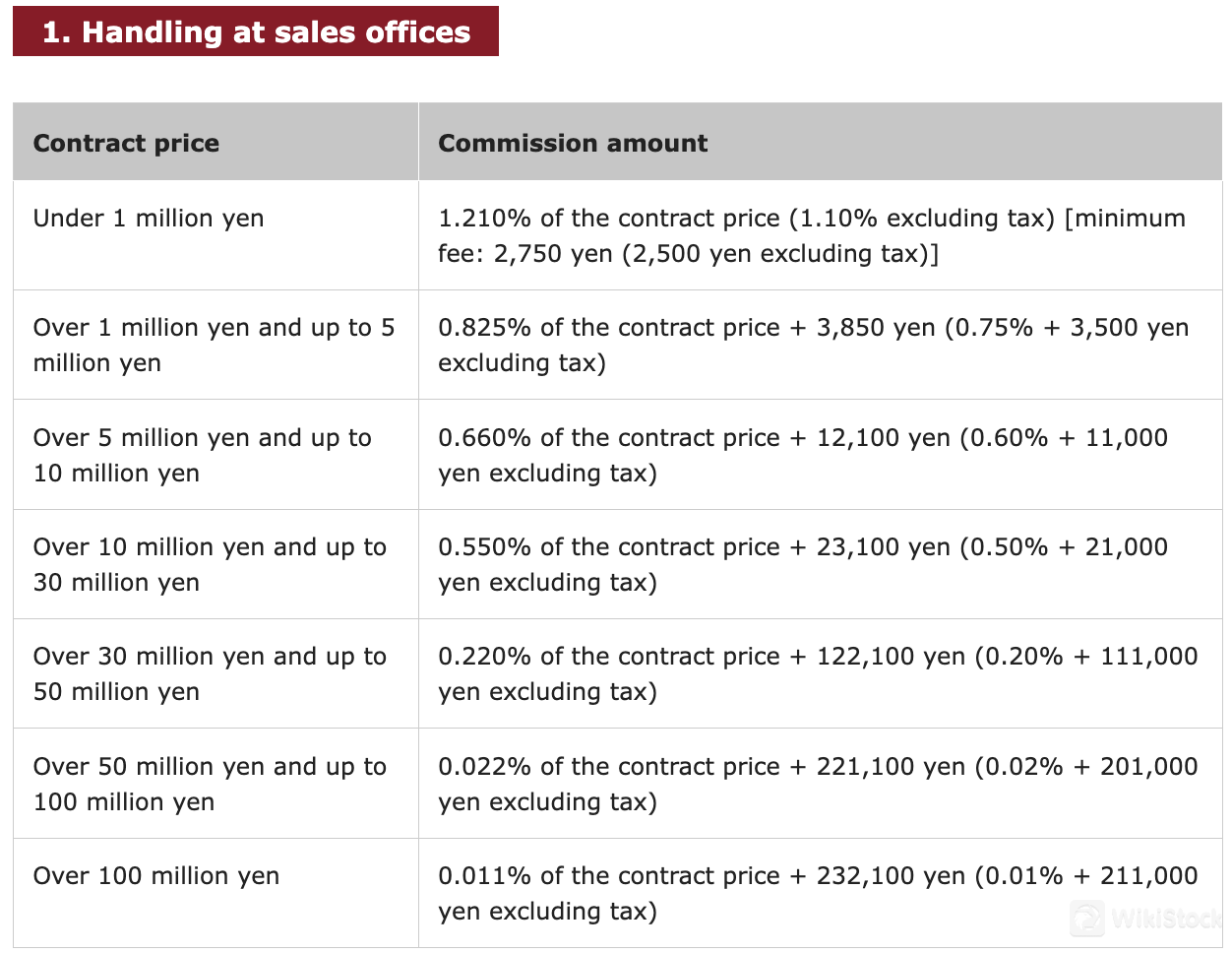The width and height of the screenshot is (1232, 953).
Task: Click the 0.825% plus 3,850 yen commission cell
Action: pyautogui.click(x=813, y=345)
